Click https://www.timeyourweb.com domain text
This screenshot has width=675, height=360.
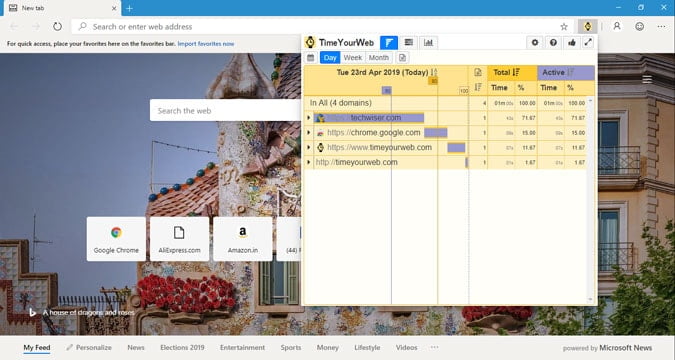pos(379,147)
